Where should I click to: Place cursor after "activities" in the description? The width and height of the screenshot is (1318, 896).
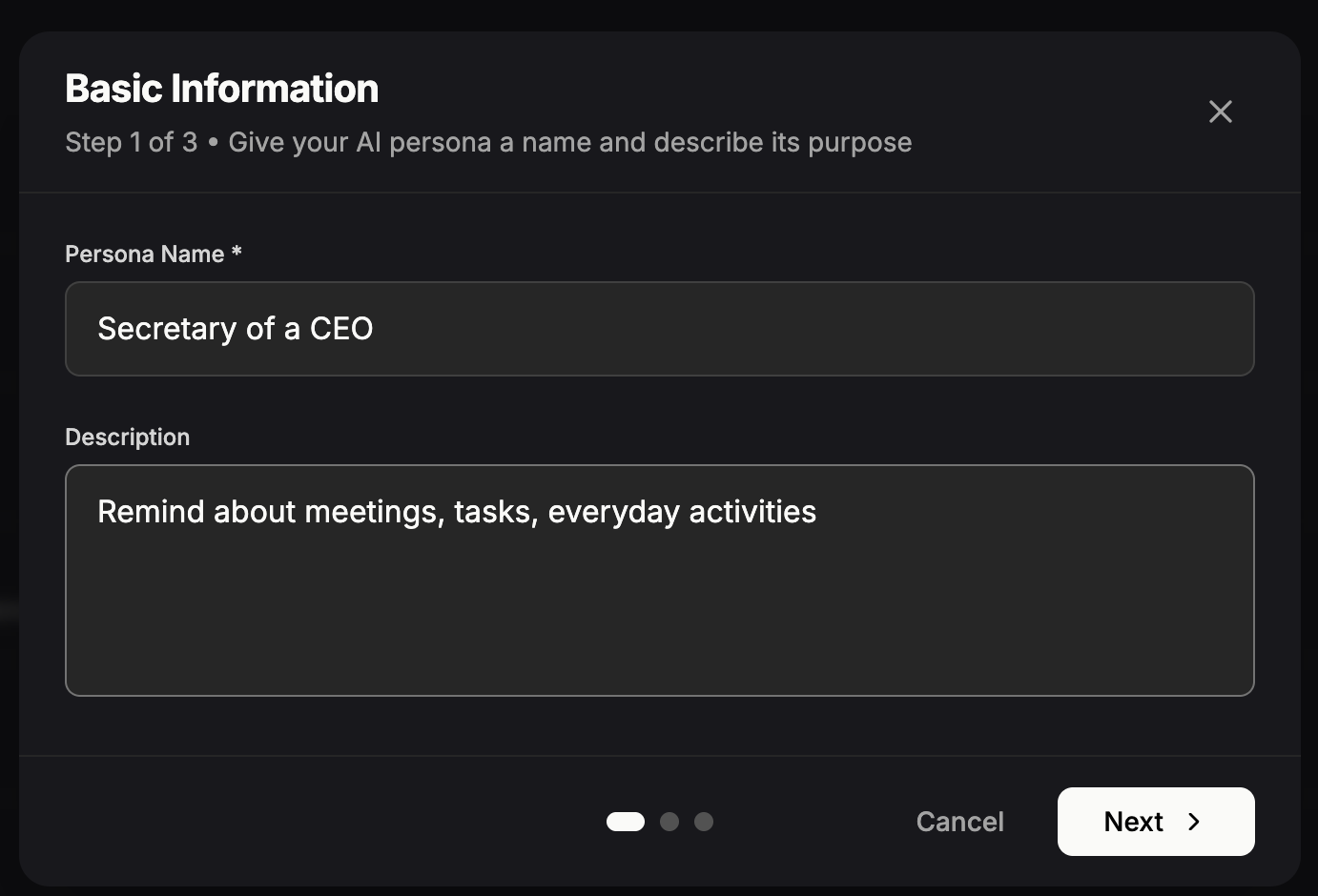pyautogui.click(x=818, y=512)
